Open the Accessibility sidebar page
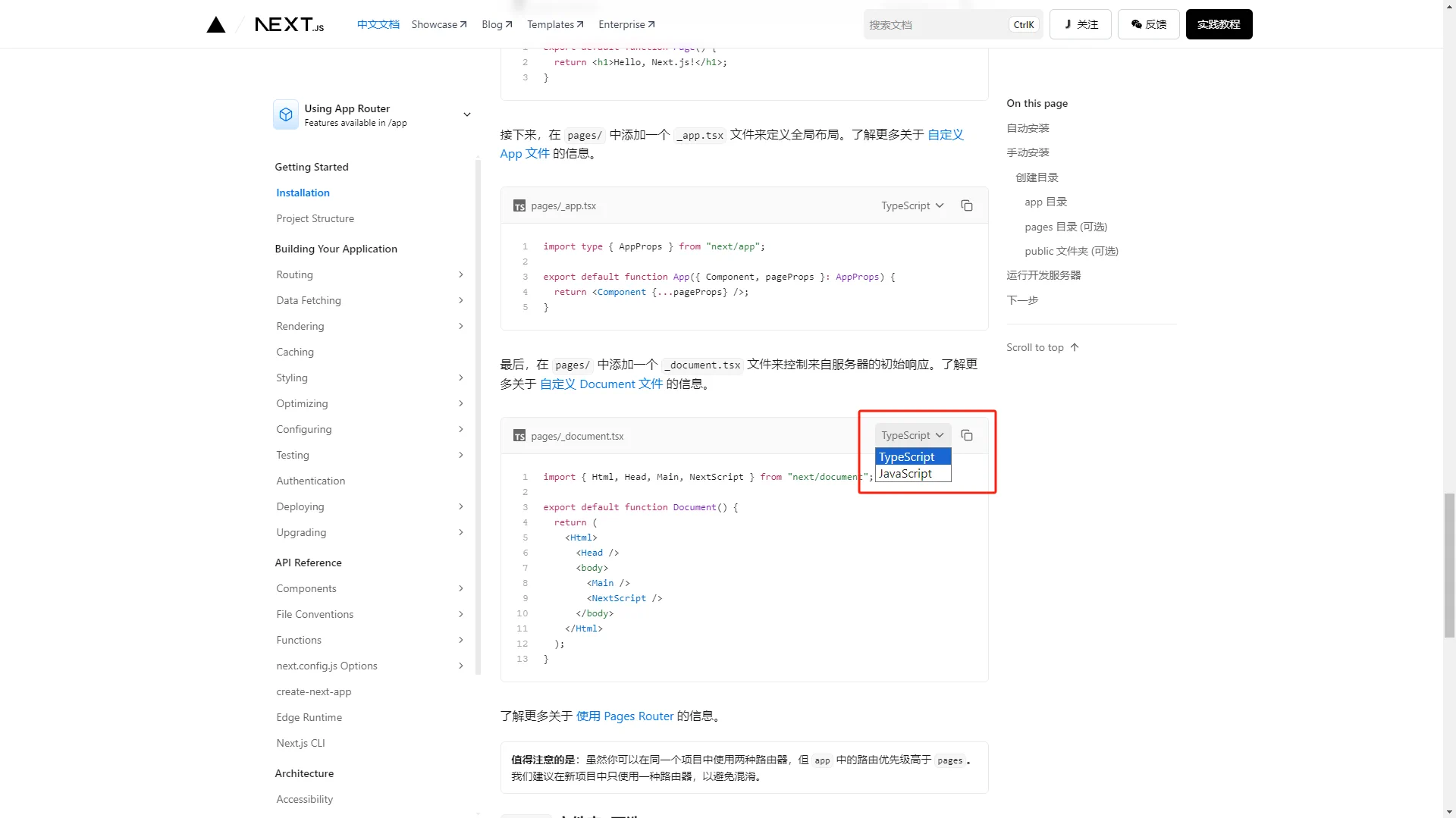This screenshot has height=818, width=1456. (x=304, y=799)
